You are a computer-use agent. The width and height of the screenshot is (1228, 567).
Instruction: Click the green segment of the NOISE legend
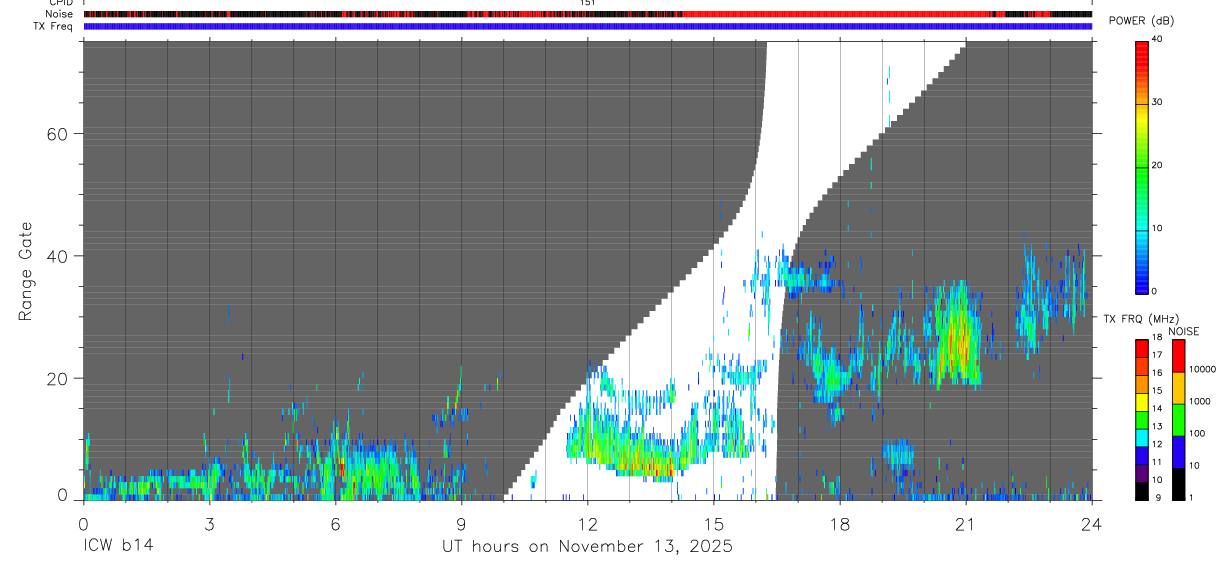(1178, 420)
